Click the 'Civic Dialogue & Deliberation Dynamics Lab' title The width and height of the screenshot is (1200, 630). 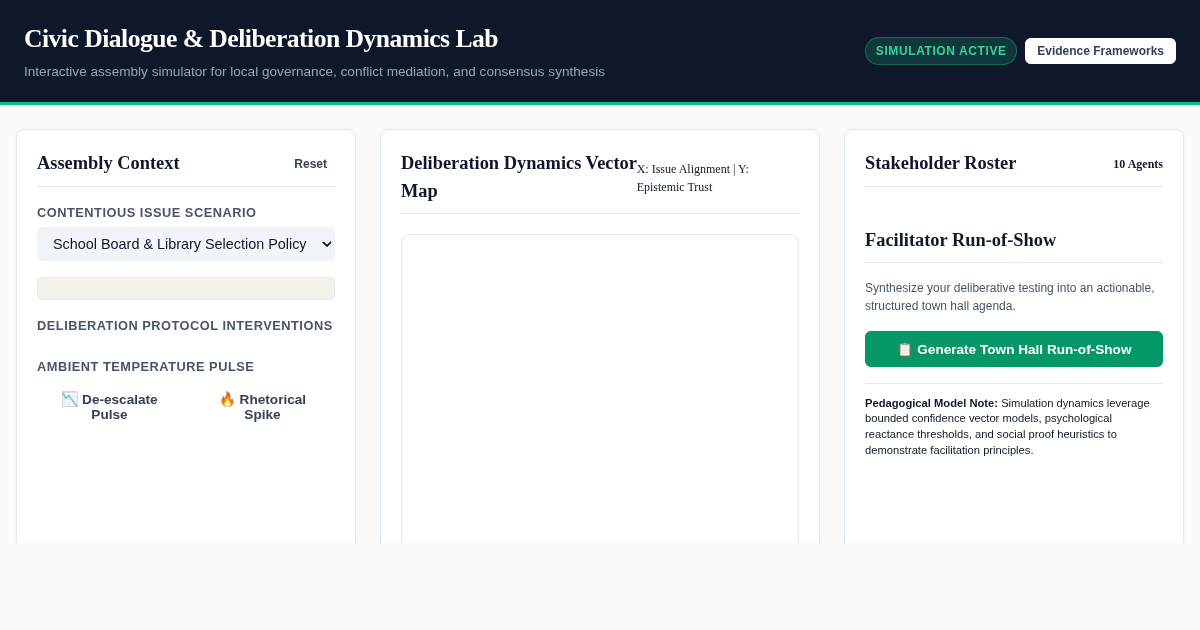[261, 39]
